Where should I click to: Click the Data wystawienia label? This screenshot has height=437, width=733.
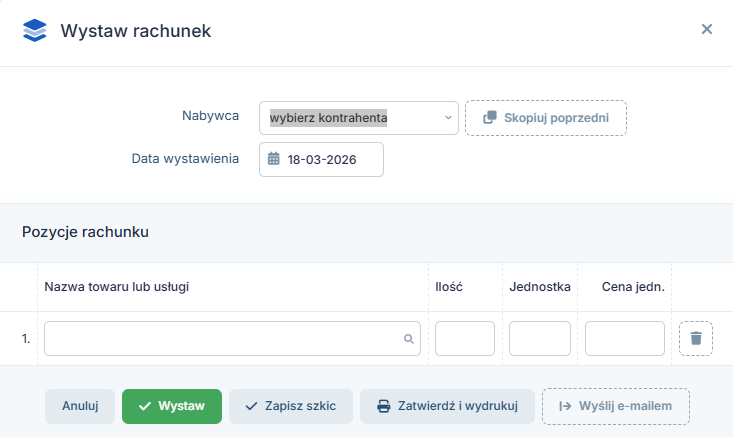pyautogui.click(x=185, y=158)
